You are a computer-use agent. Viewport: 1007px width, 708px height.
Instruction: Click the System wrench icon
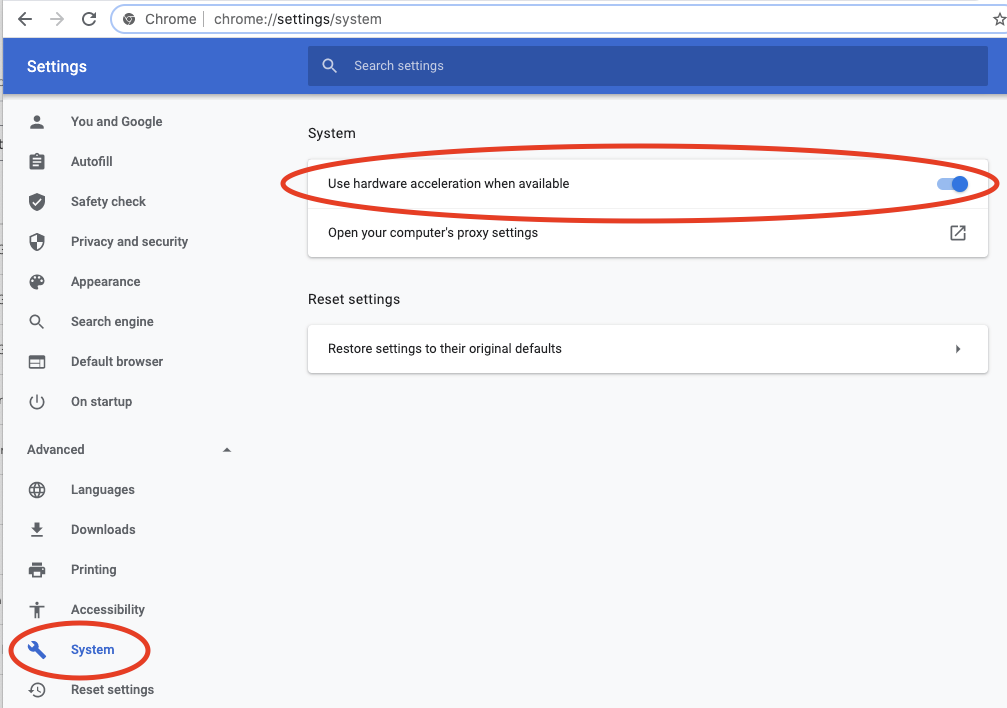pos(37,650)
